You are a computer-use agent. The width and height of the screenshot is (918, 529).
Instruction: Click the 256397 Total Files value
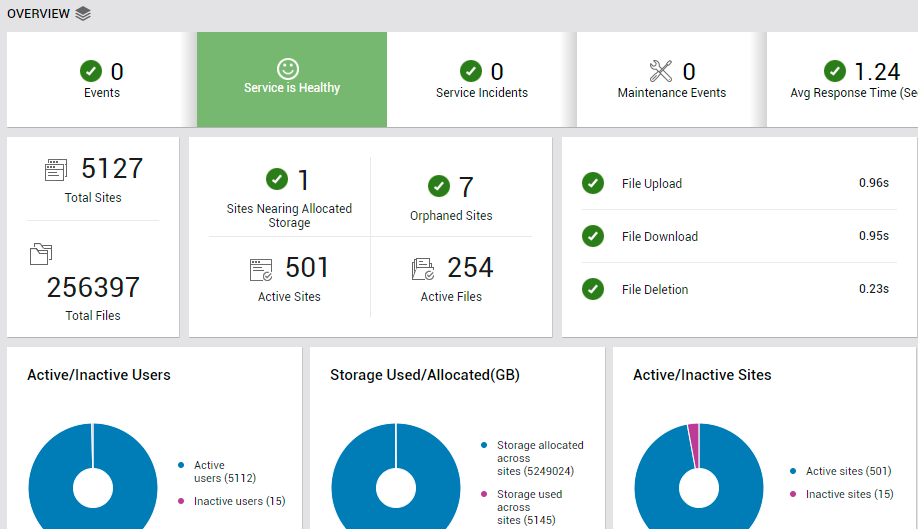coord(93,287)
